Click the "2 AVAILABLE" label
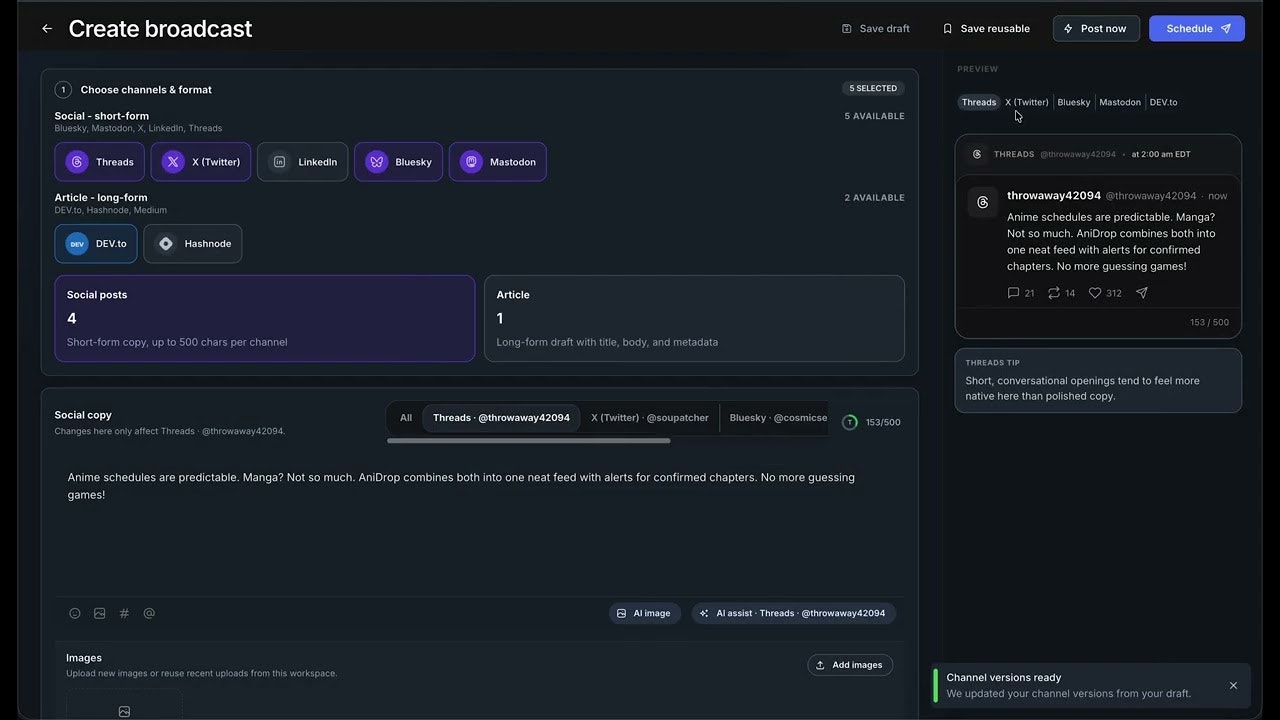 tap(874, 198)
